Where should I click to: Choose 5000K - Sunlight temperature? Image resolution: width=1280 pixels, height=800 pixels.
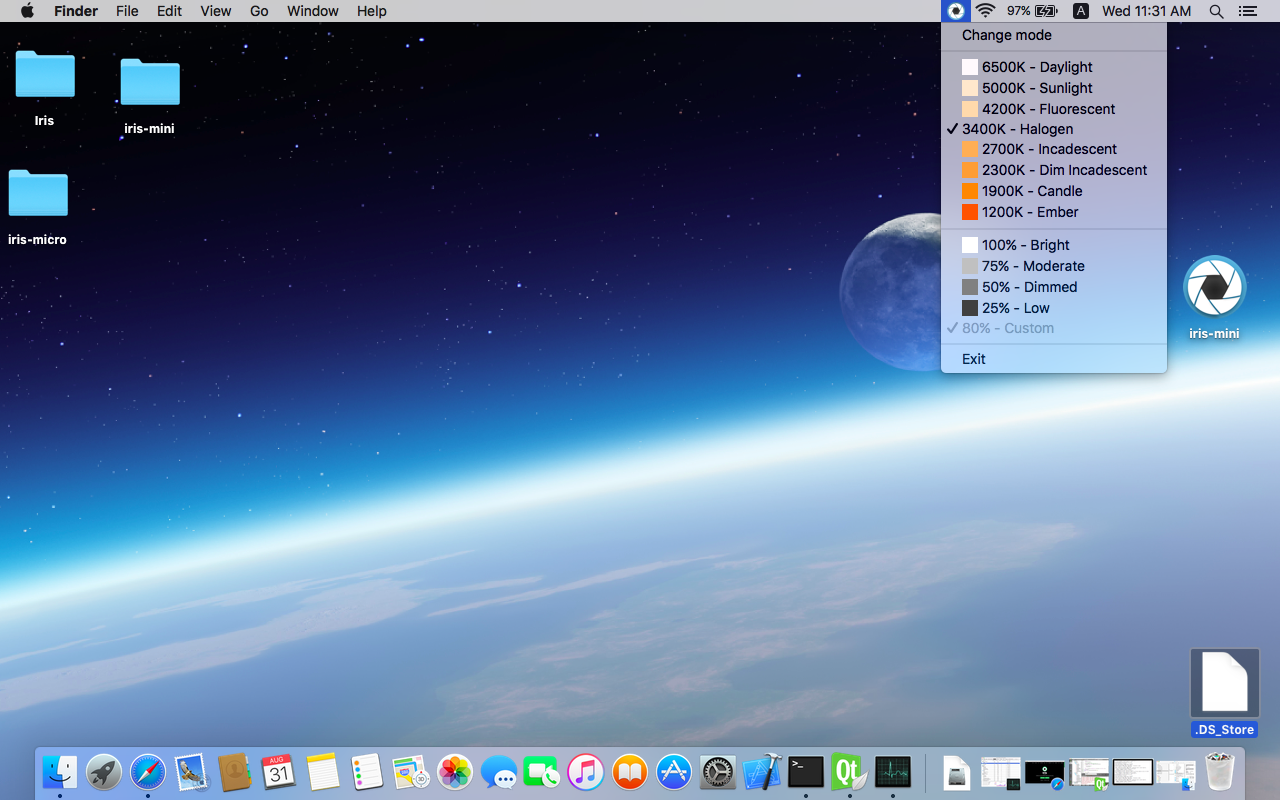[1054, 88]
